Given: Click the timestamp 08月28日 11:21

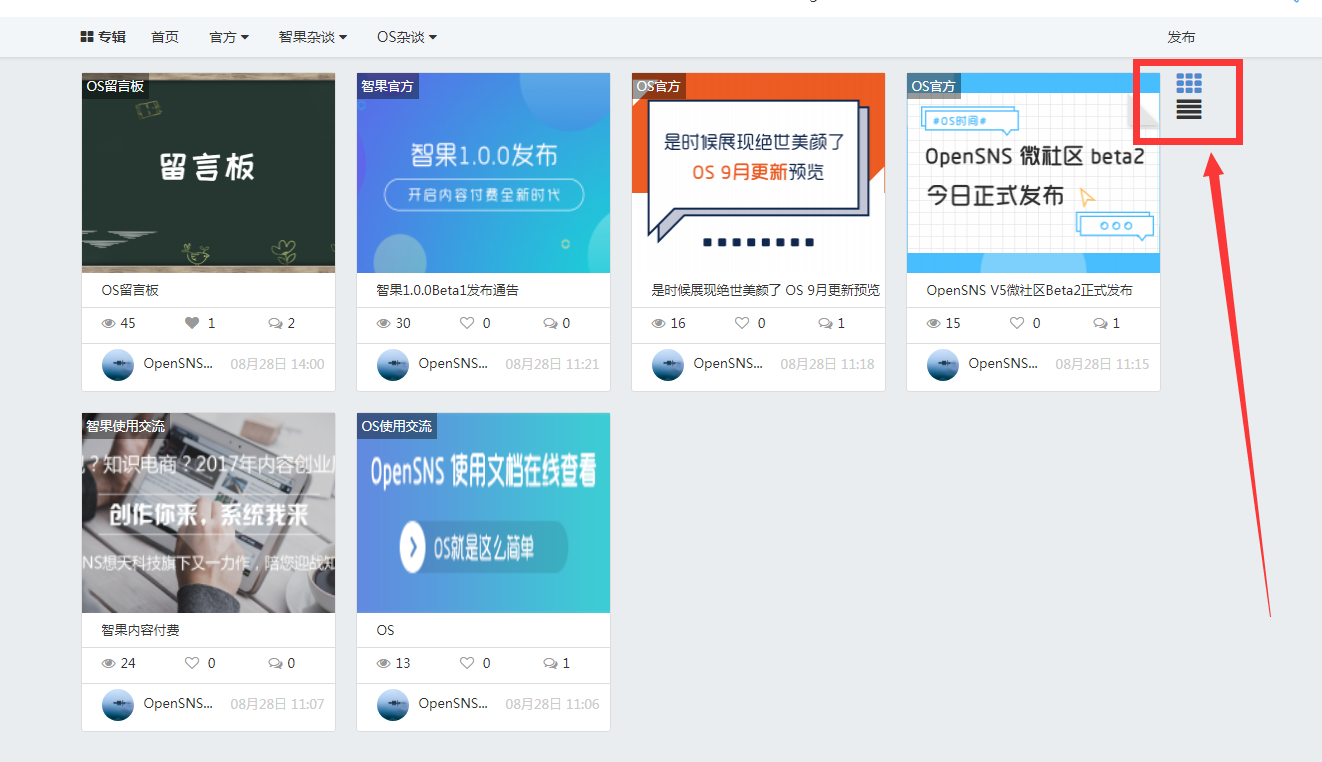Looking at the screenshot, I should click(552, 364).
